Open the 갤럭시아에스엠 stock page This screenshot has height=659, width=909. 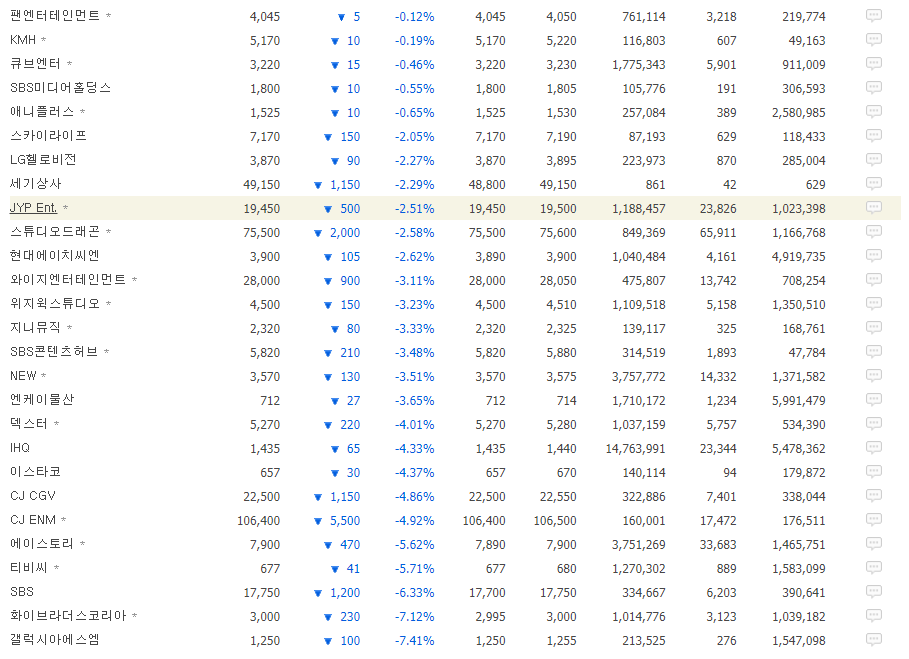click(55, 640)
